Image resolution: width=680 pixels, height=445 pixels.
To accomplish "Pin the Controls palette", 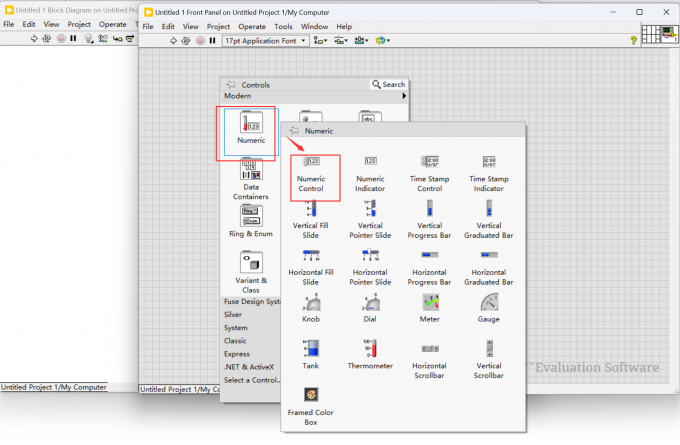I will coord(231,85).
